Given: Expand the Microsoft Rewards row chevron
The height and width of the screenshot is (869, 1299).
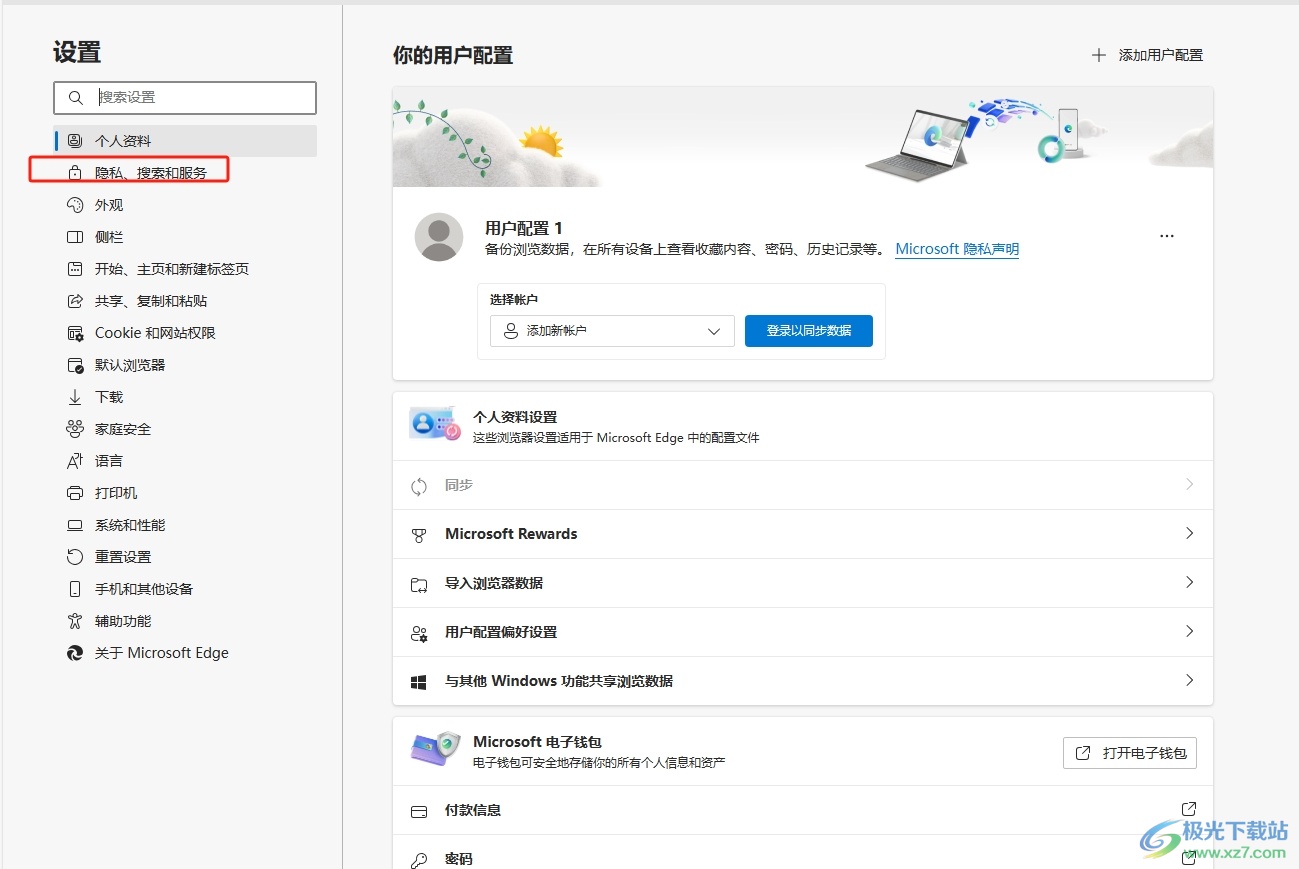Looking at the screenshot, I should point(1189,533).
